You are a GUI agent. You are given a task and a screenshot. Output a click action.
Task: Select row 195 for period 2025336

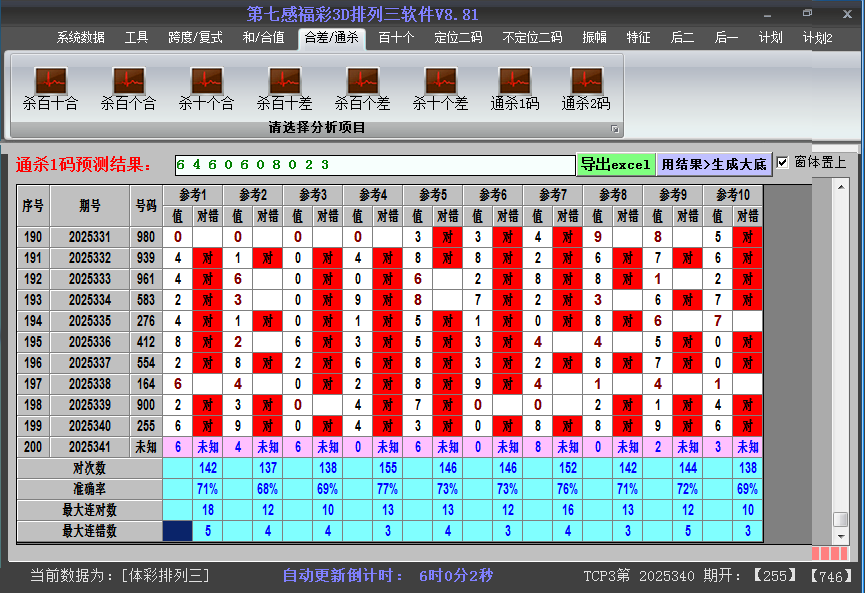click(90, 342)
